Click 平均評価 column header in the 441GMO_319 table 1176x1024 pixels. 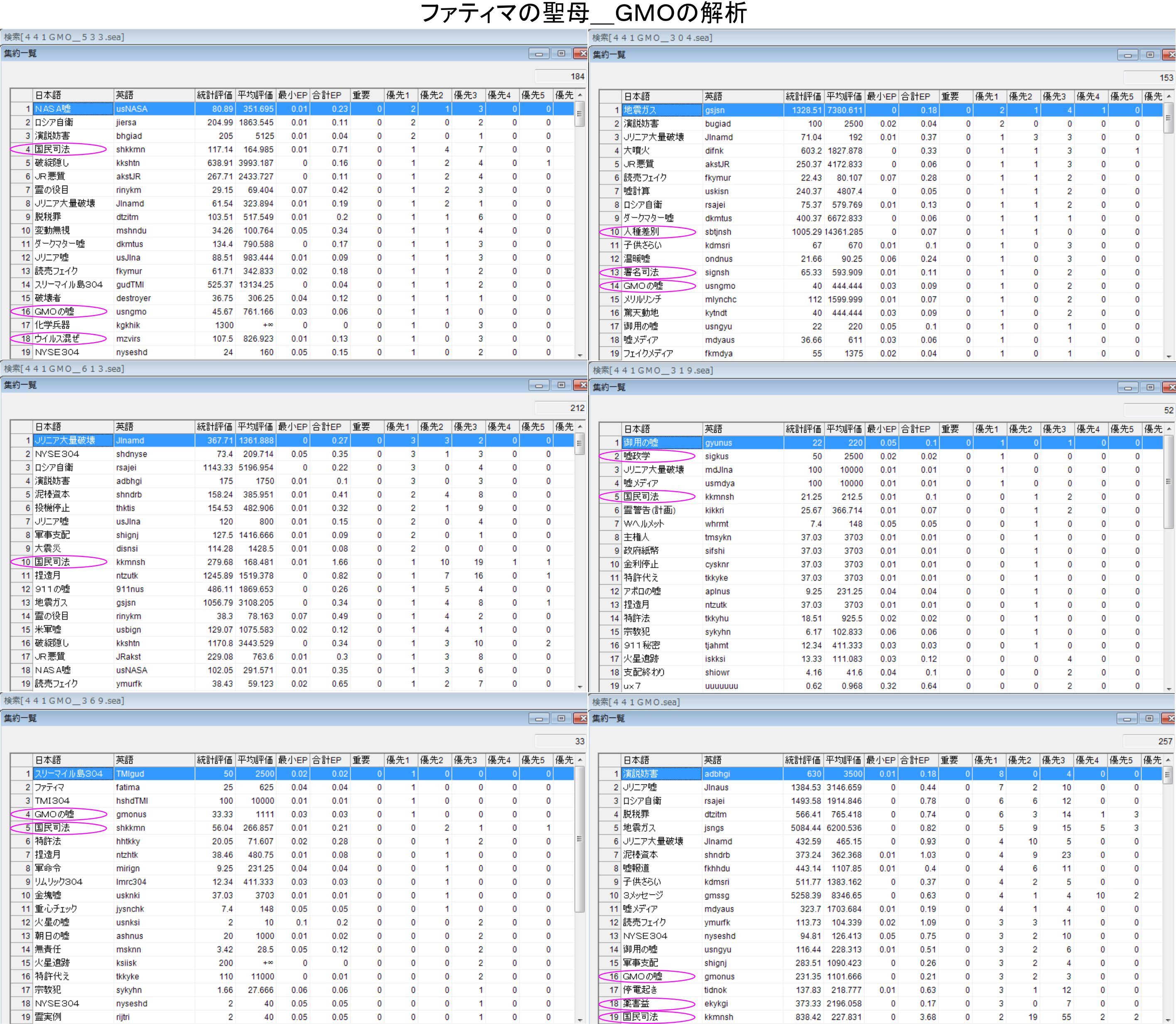tap(844, 429)
